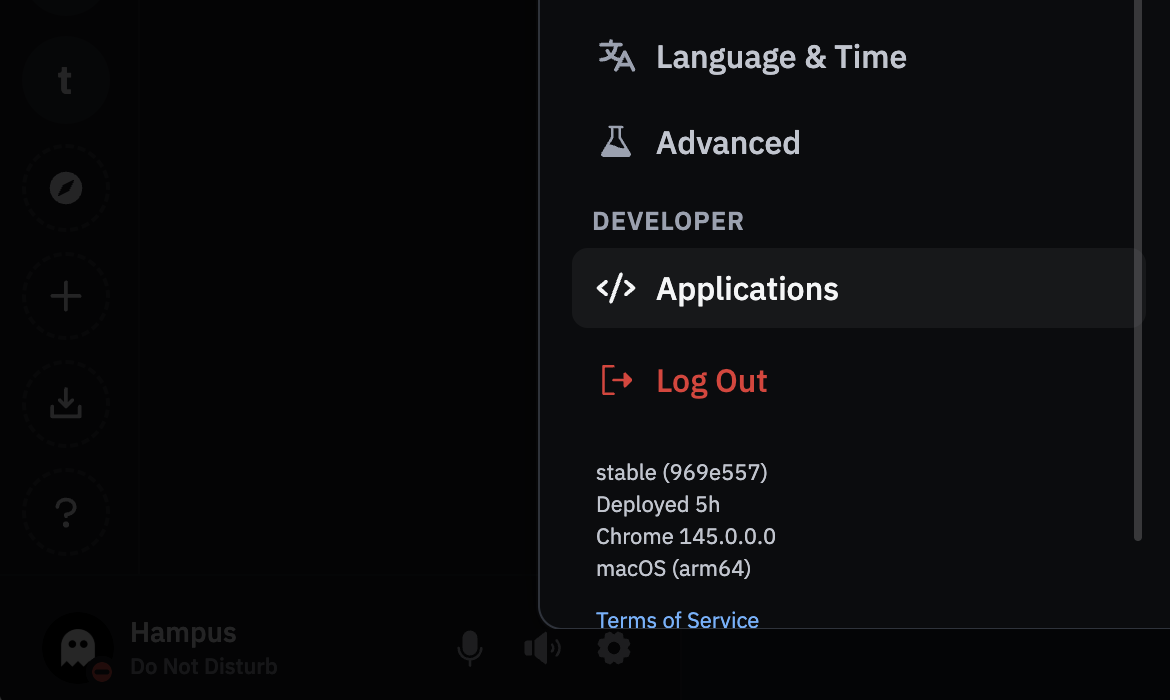Viewport: 1170px width, 700px height.
Task: Click the red Do Not Disturb badge
Action: (102, 671)
